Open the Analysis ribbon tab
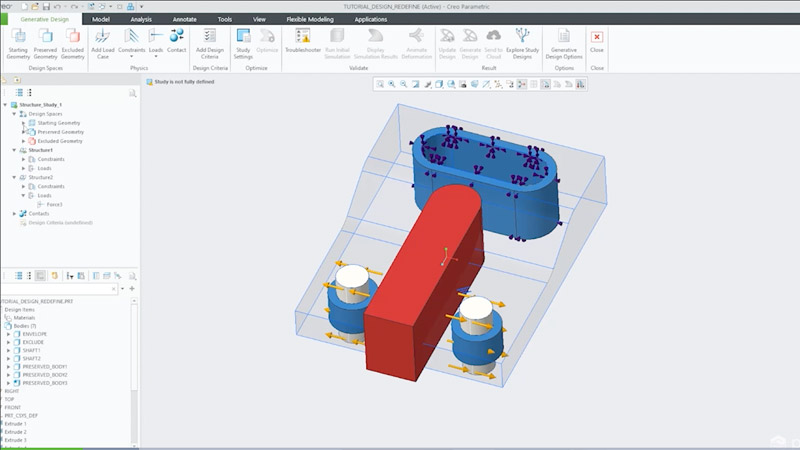Viewport: 800px width, 450px height. pos(141,18)
